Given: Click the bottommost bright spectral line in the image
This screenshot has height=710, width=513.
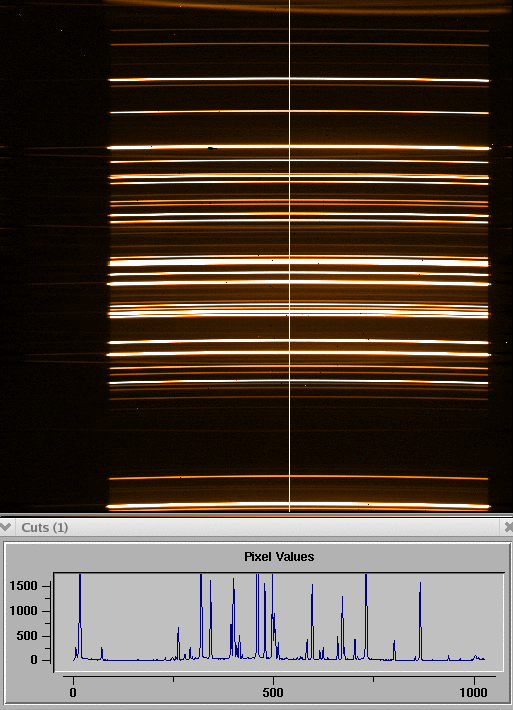Looking at the screenshot, I should [299, 506].
